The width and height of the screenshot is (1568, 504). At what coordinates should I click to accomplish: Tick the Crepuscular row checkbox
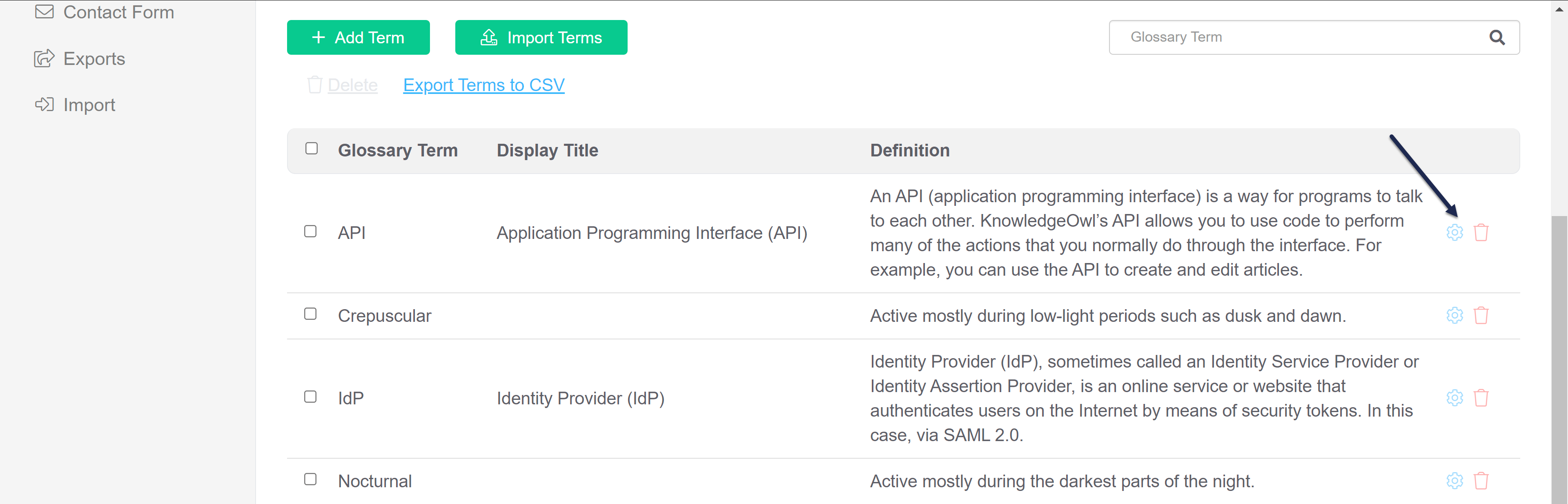(x=310, y=314)
